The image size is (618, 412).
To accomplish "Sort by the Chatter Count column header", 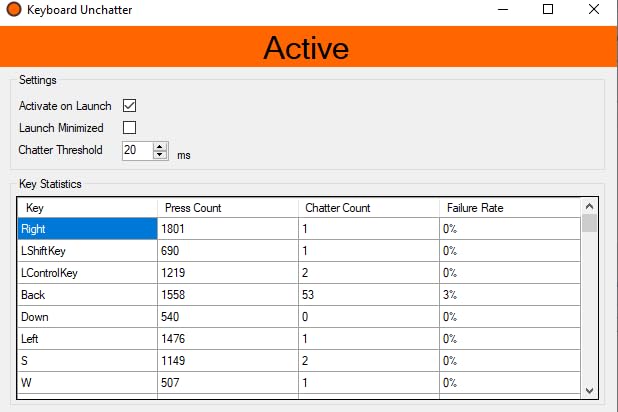I will point(369,207).
